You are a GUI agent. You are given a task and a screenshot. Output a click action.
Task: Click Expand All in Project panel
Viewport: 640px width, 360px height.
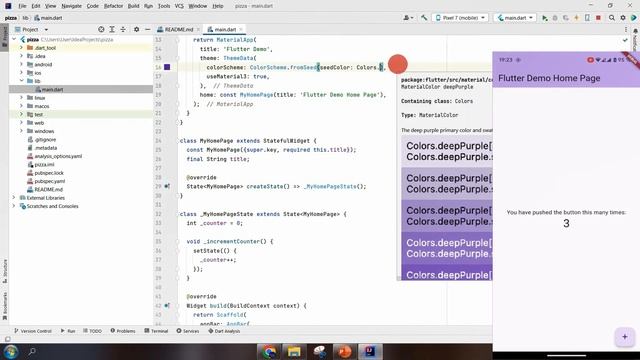pos(112,29)
